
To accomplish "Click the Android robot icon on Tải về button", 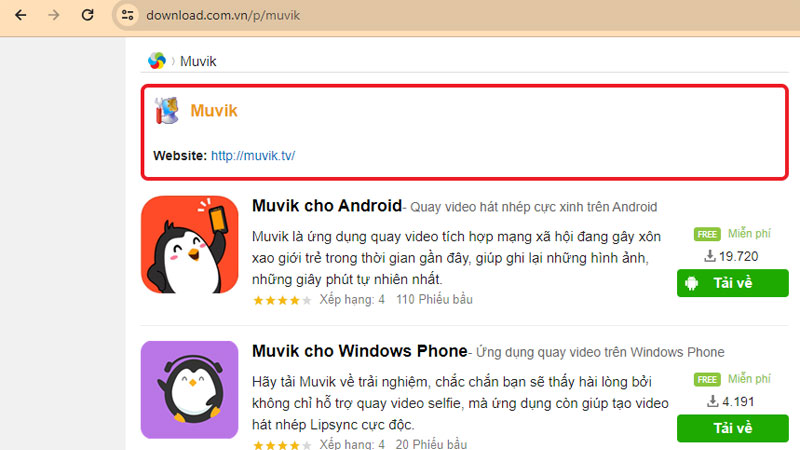I will pos(691,283).
